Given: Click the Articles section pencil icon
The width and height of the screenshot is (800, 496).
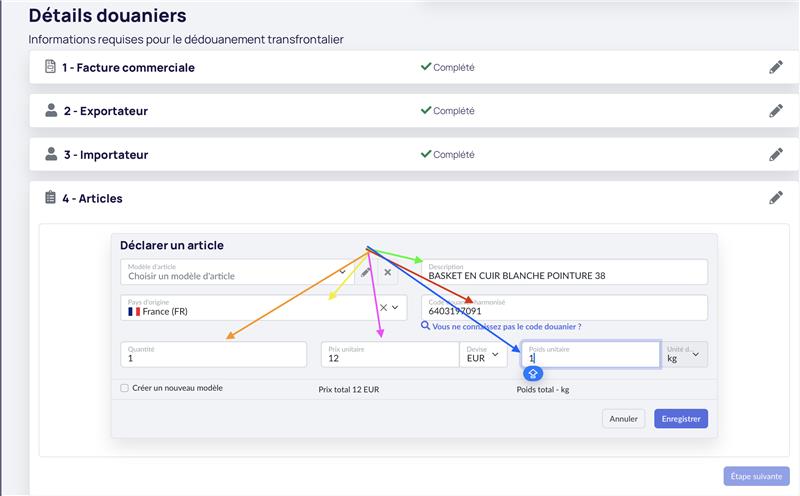Looking at the screenshot, I should (x=776, y=198).
